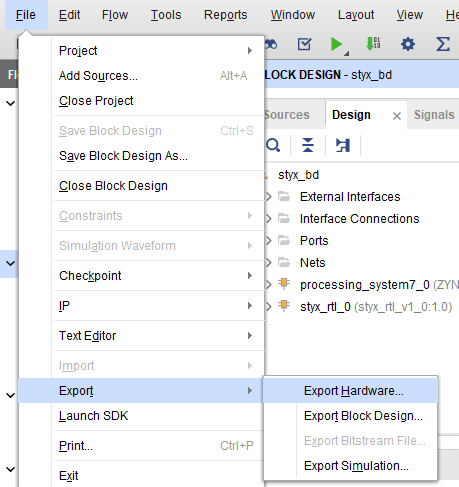Screen dimensions: 459x487
Task: Click the Program device download icon
Action: pyautogui.click(x=373, y=44)
